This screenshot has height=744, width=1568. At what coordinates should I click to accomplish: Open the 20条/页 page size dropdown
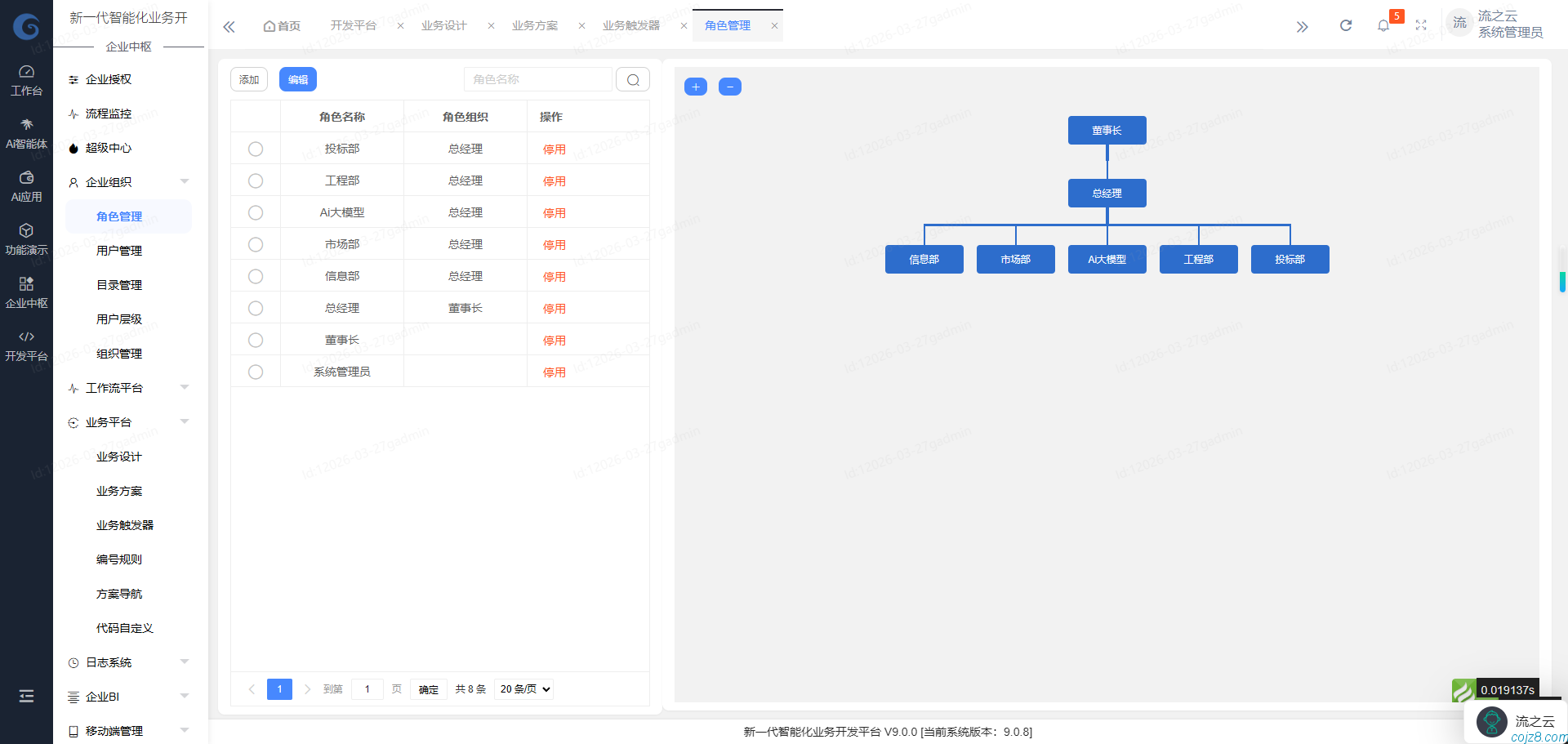click(523, 688)
